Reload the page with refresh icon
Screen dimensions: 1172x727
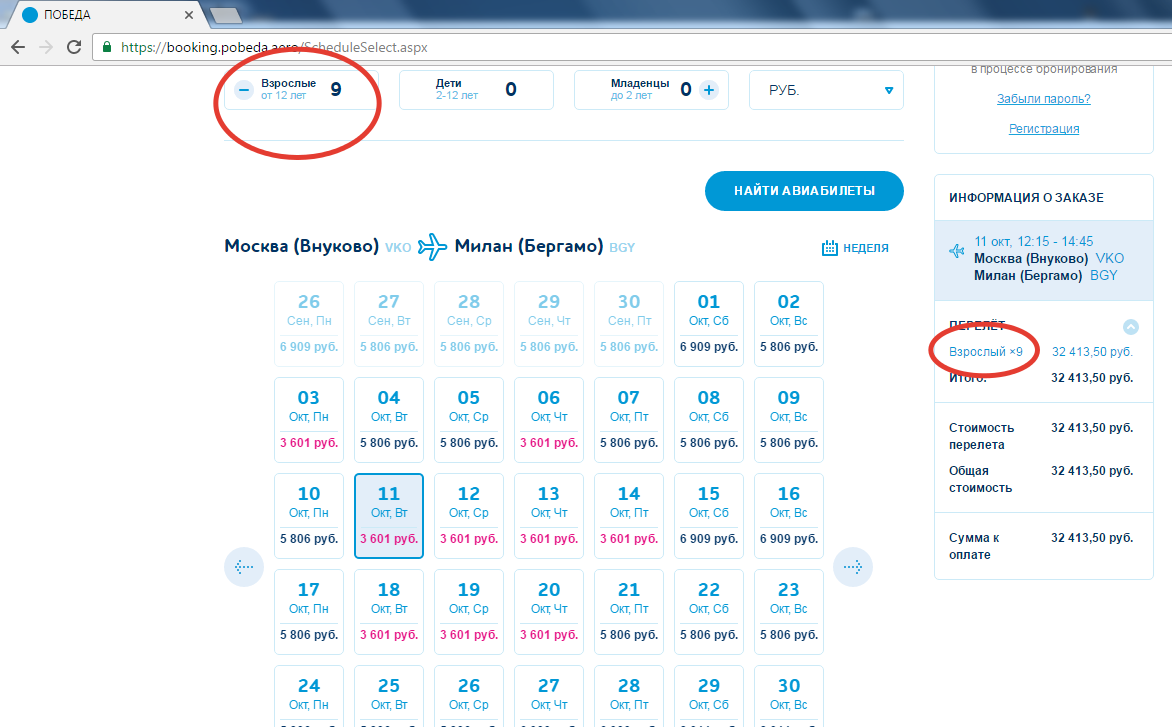tap(73, 47)
